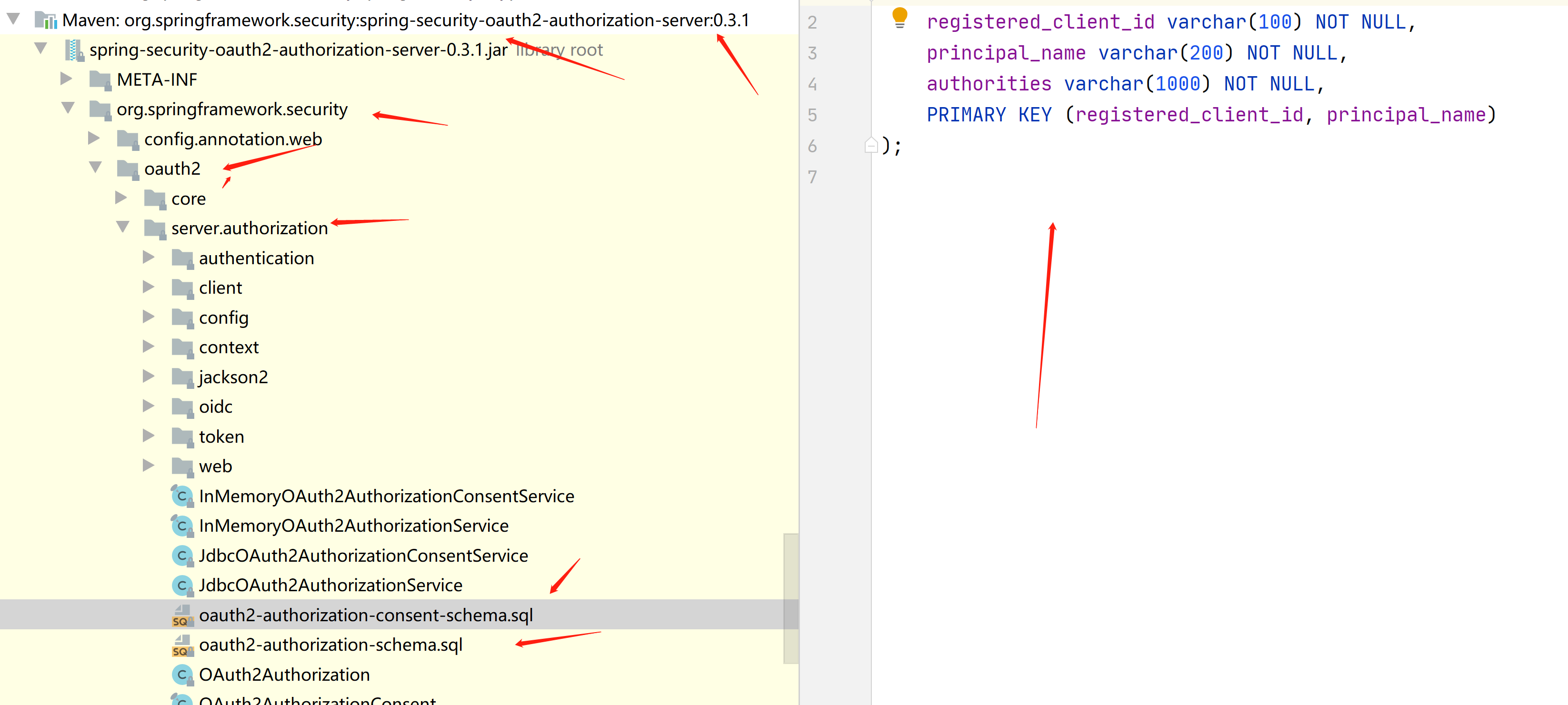Image resolution: width=1568 pixels, height=705 pixels.
Task: Click the SQL file icon of oauth2-authorization-schema.sql
Action: click(x=182, y=645)
